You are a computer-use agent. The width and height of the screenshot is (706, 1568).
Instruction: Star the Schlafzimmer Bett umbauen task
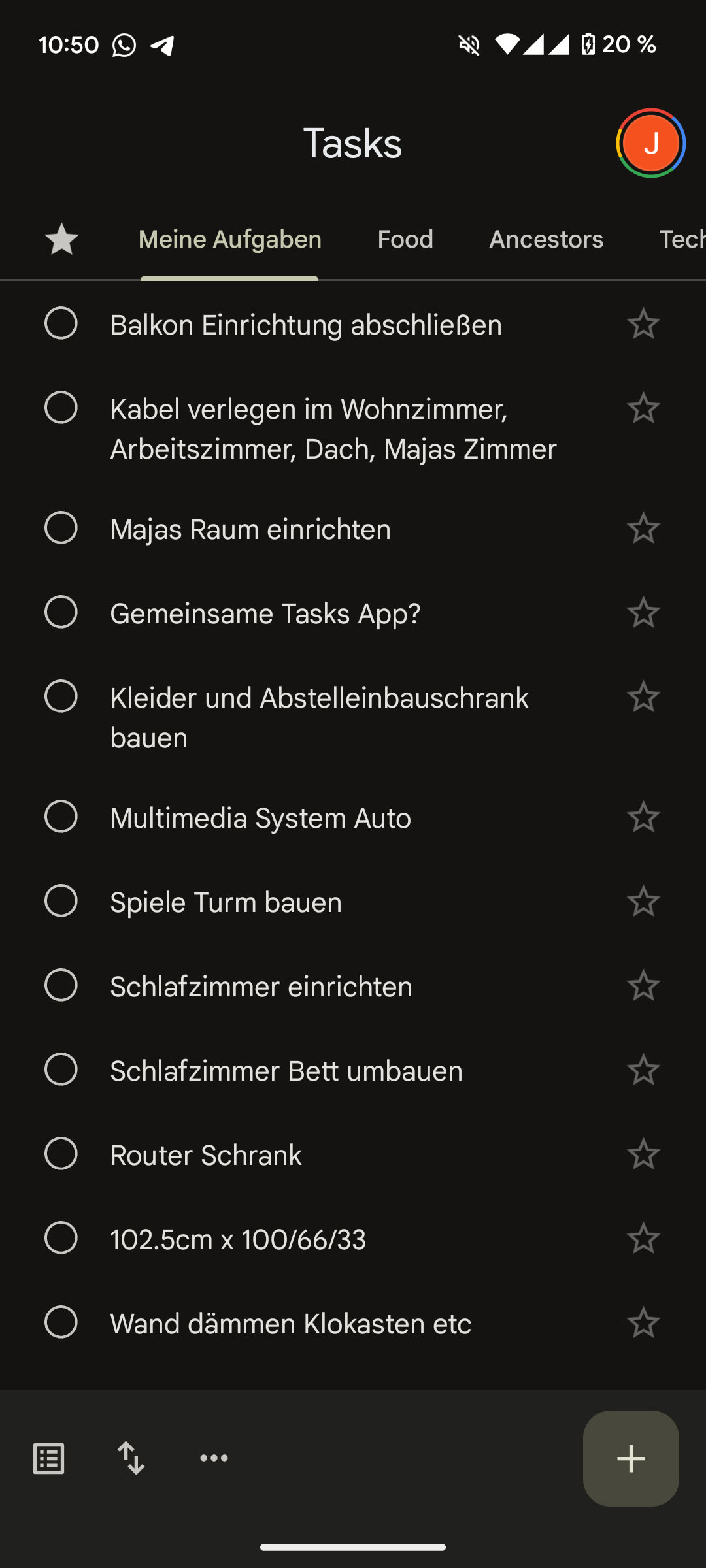point(643,1070)
